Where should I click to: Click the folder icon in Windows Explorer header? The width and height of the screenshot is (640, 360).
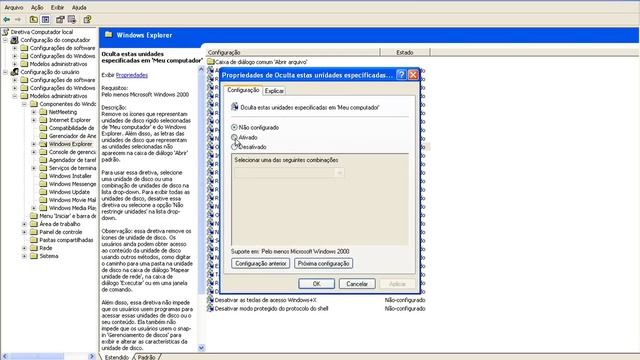point(109,35)
